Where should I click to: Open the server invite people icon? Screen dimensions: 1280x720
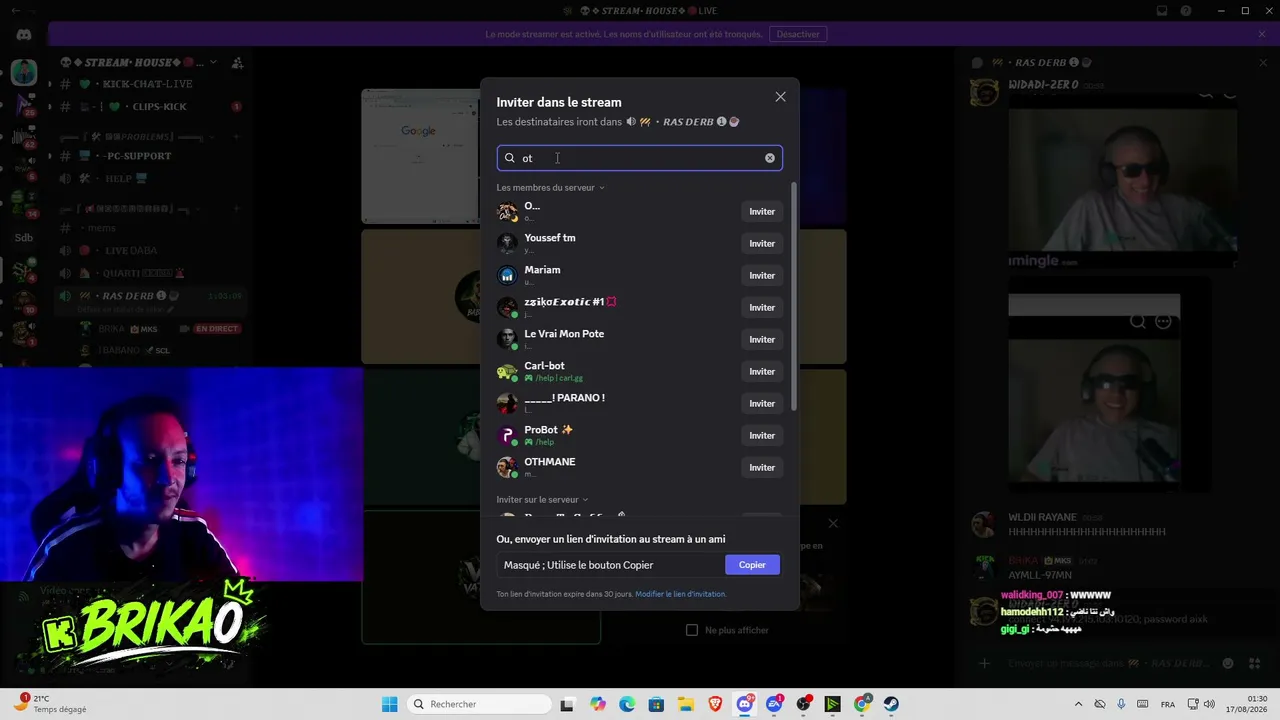[237, 62]
